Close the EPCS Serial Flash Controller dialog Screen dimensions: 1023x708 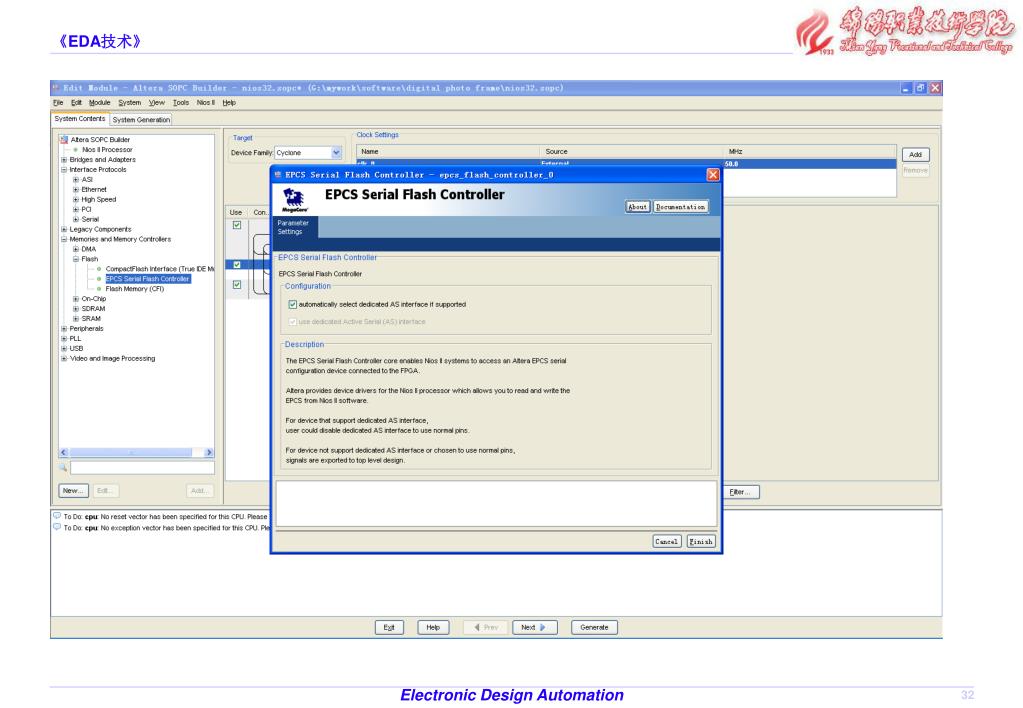click(x=713, y=175)
